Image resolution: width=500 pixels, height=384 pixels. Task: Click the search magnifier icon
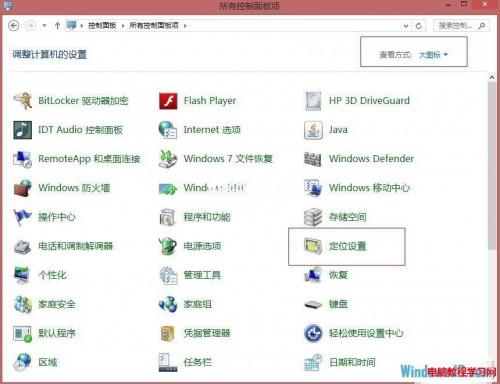(x=482, y=26)
